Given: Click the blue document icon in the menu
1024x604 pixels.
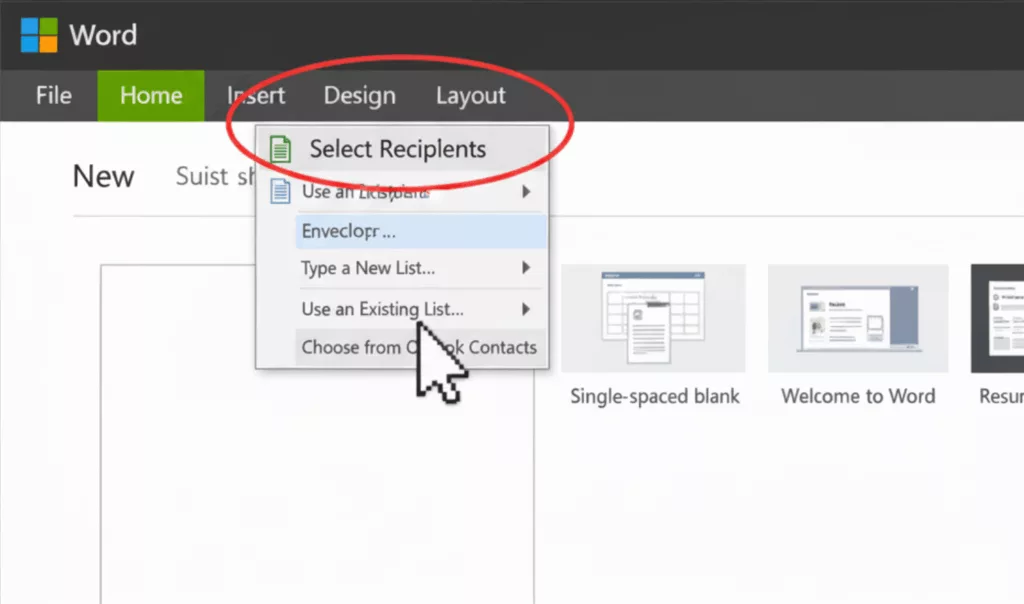Looking at the screenshot, I should (x=280, y=191).
